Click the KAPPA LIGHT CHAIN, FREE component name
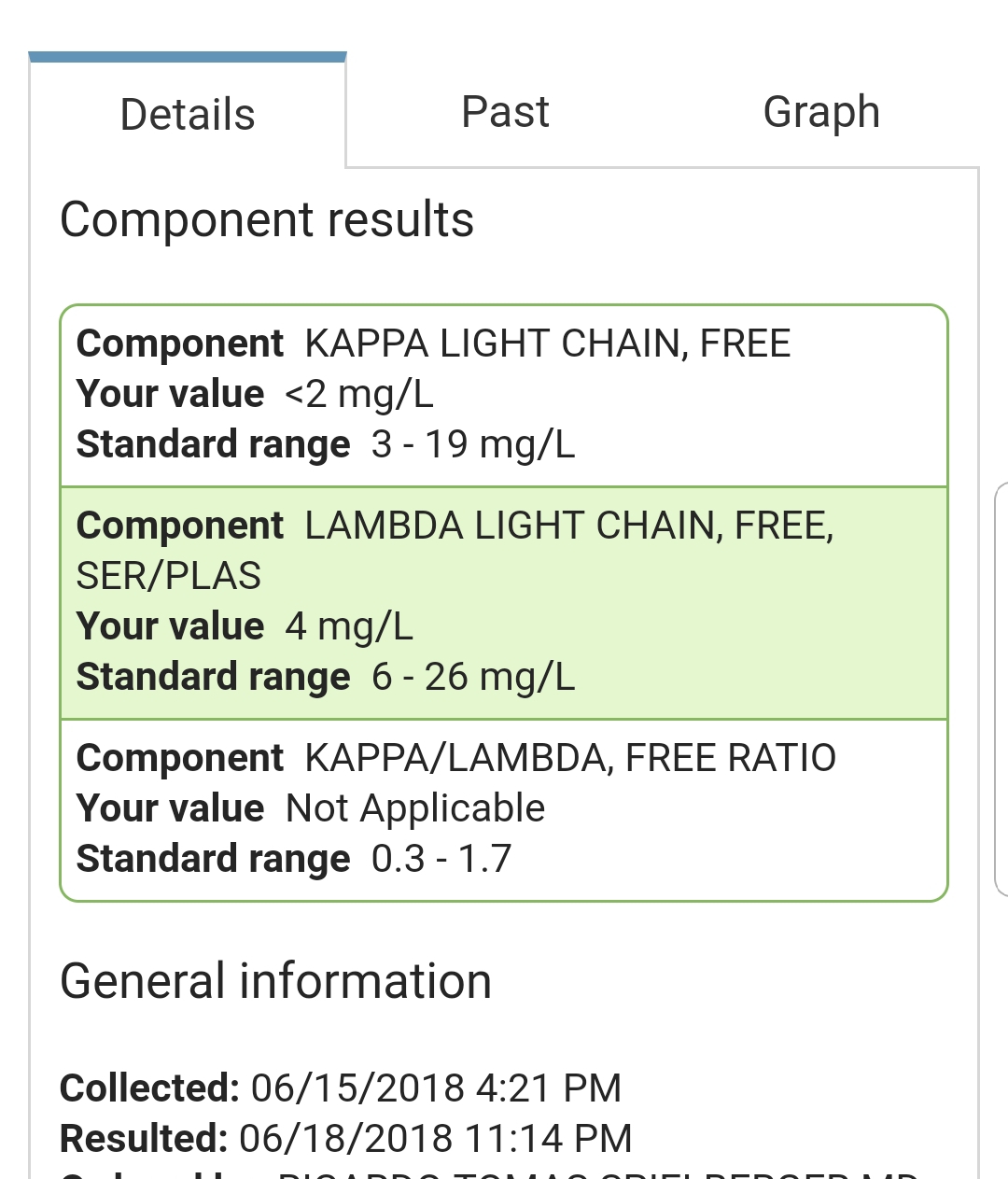The height and width of the screenshot is (1179, 1008). tap(547, 344)
